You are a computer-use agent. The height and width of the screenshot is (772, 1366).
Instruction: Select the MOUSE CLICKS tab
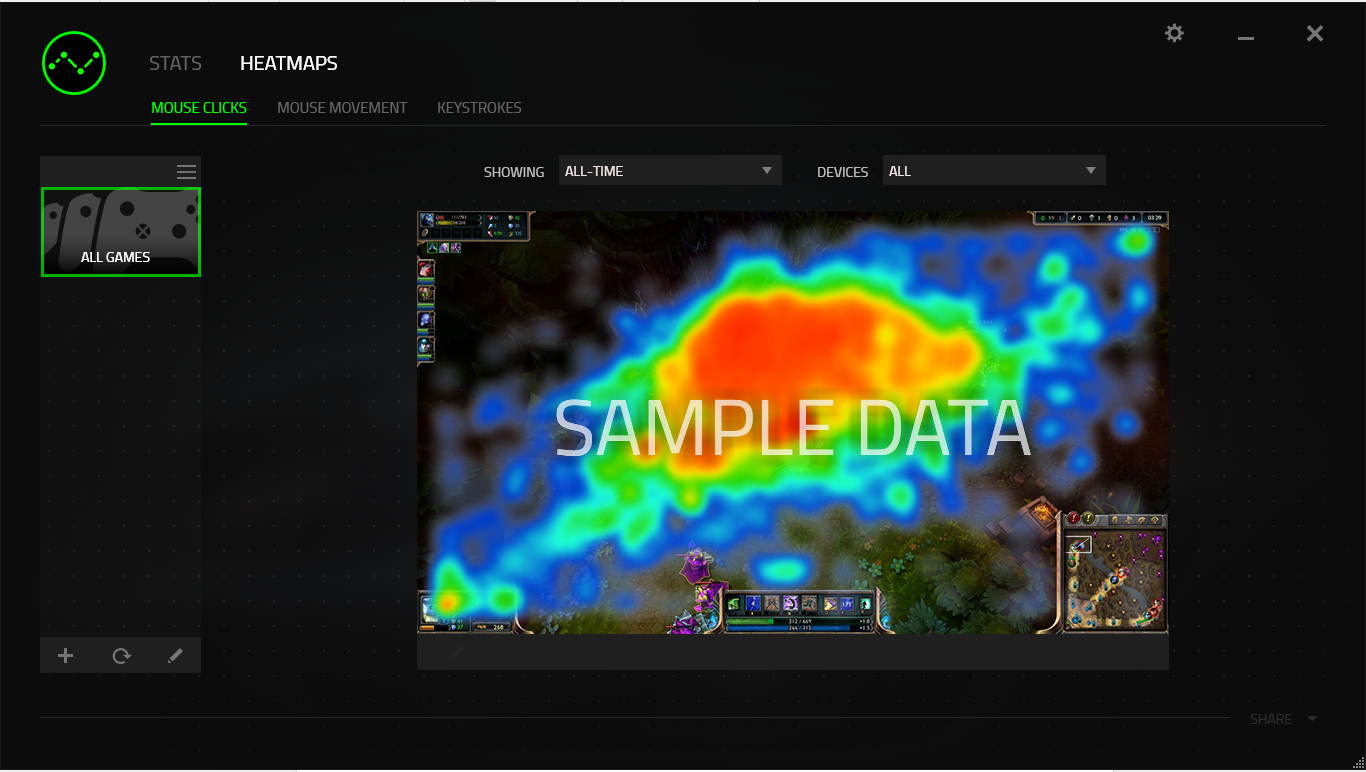(199, 108)
